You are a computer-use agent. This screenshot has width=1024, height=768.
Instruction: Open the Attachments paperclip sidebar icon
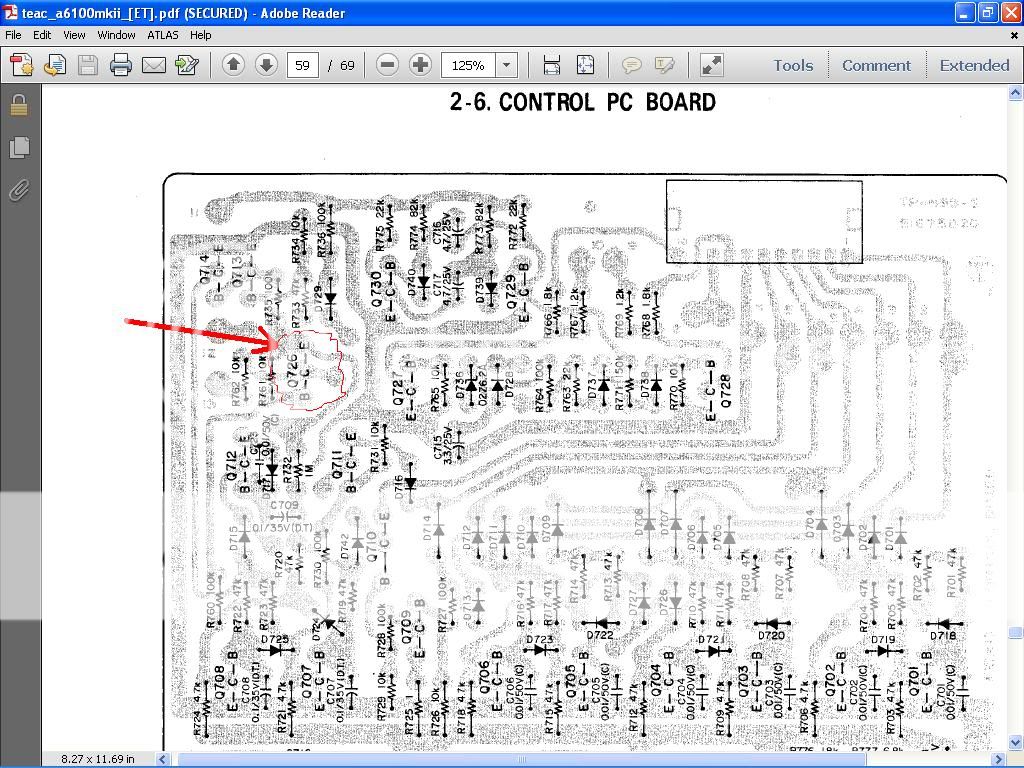coord(18,191)
